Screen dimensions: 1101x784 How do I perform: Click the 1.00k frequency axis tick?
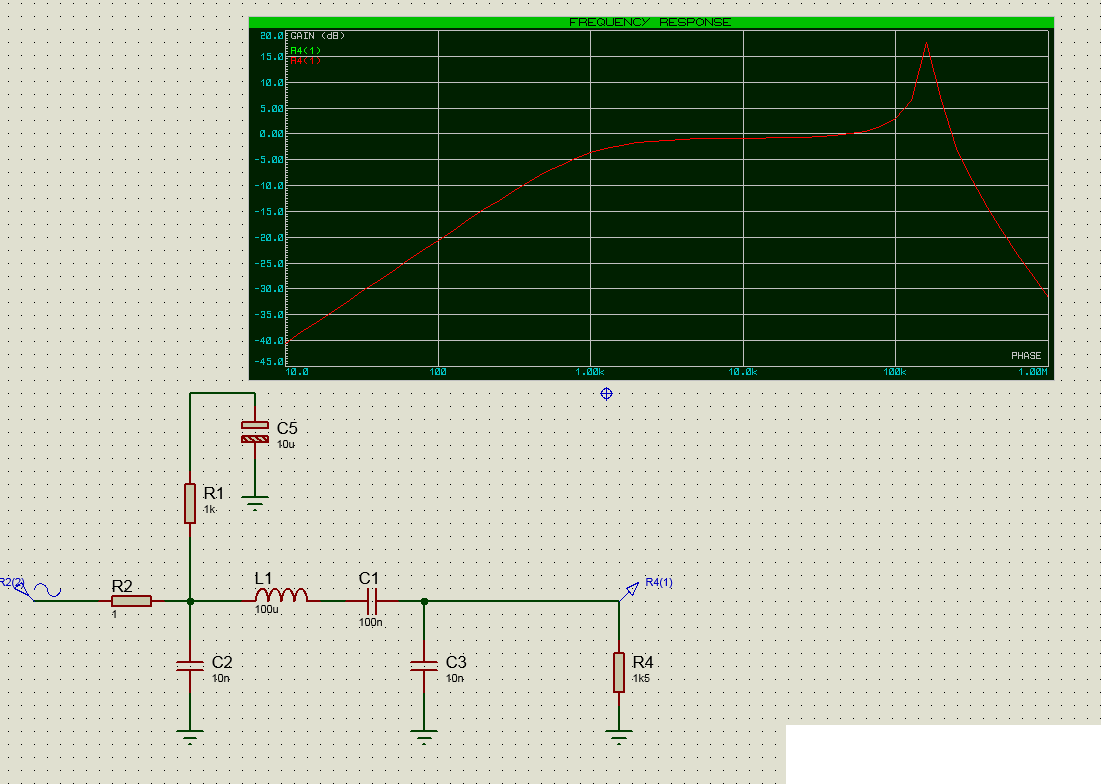point(590,372)
